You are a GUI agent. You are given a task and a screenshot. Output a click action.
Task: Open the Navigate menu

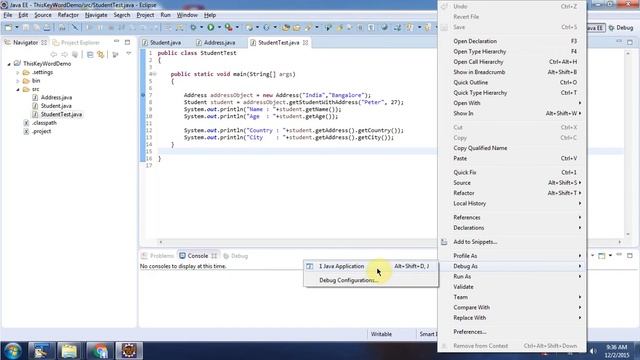tap(96, 15)
